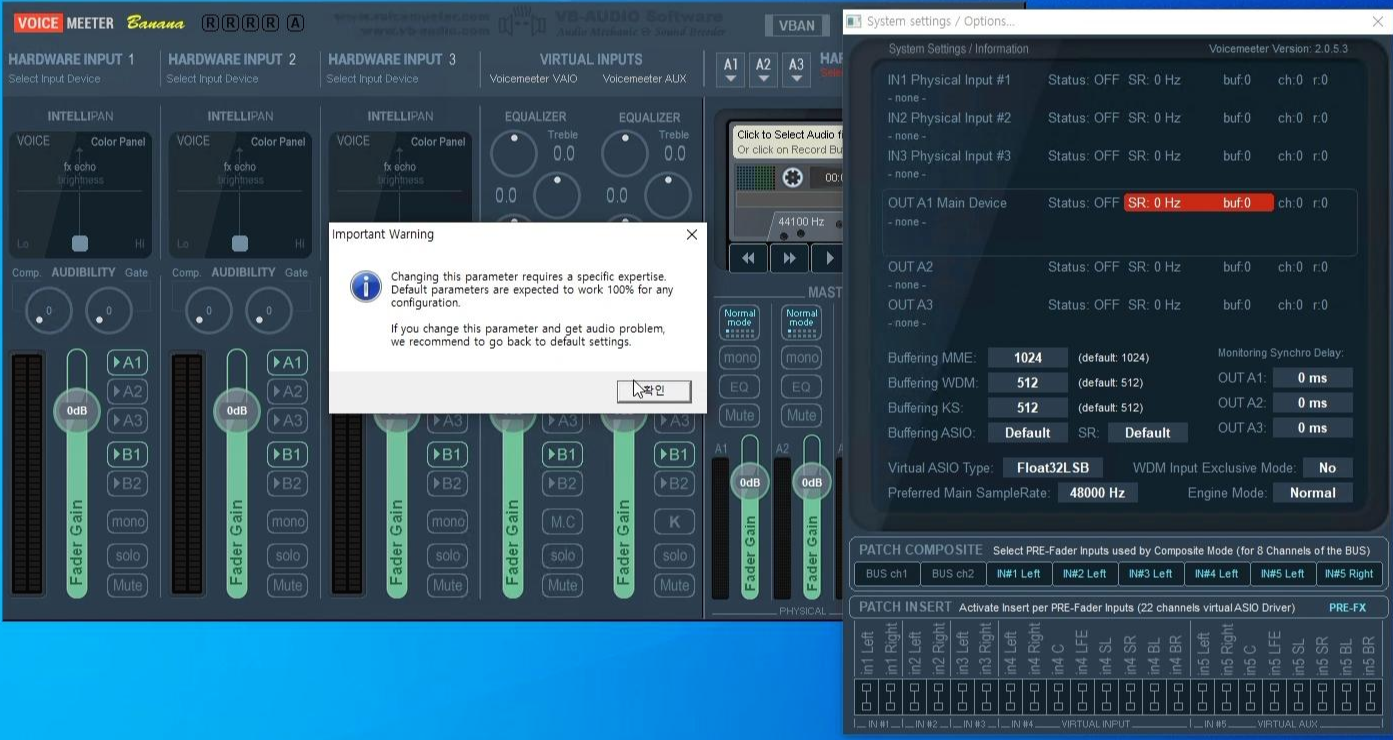1393x740 pixels.
Task: Click PRE-FX in Patch Insert header
Action: (1347, 607)
